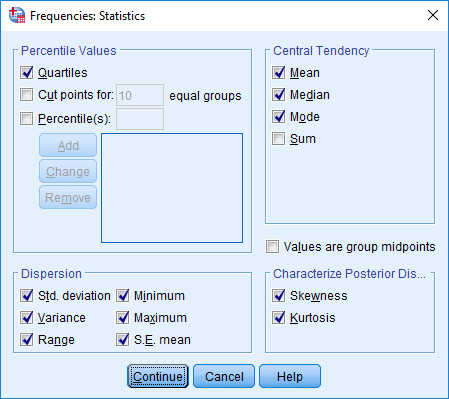Toggle the S.E. mean checkbox
Image resolution: width=449 pixels, height=399 pixels.
123,340
